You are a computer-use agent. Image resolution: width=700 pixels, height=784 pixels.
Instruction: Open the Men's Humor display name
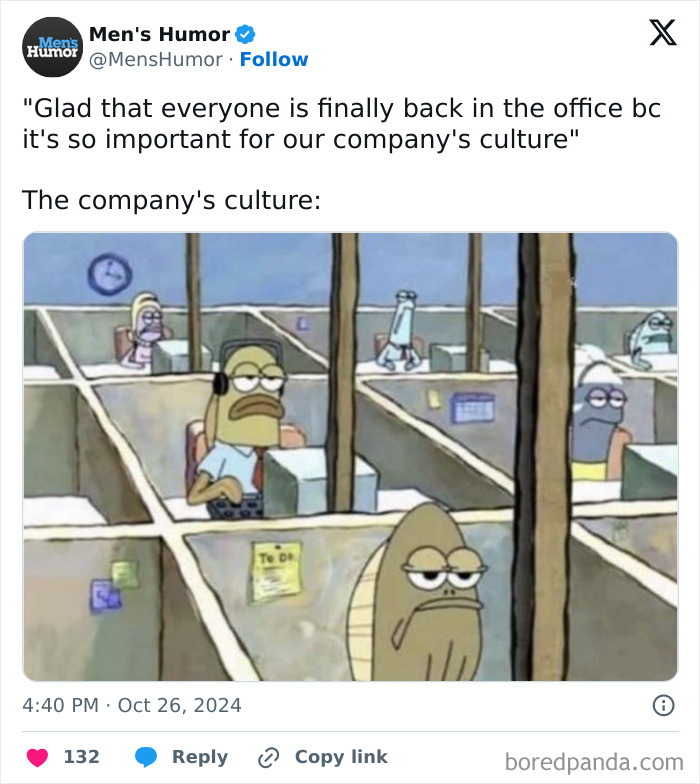[160, 34]
